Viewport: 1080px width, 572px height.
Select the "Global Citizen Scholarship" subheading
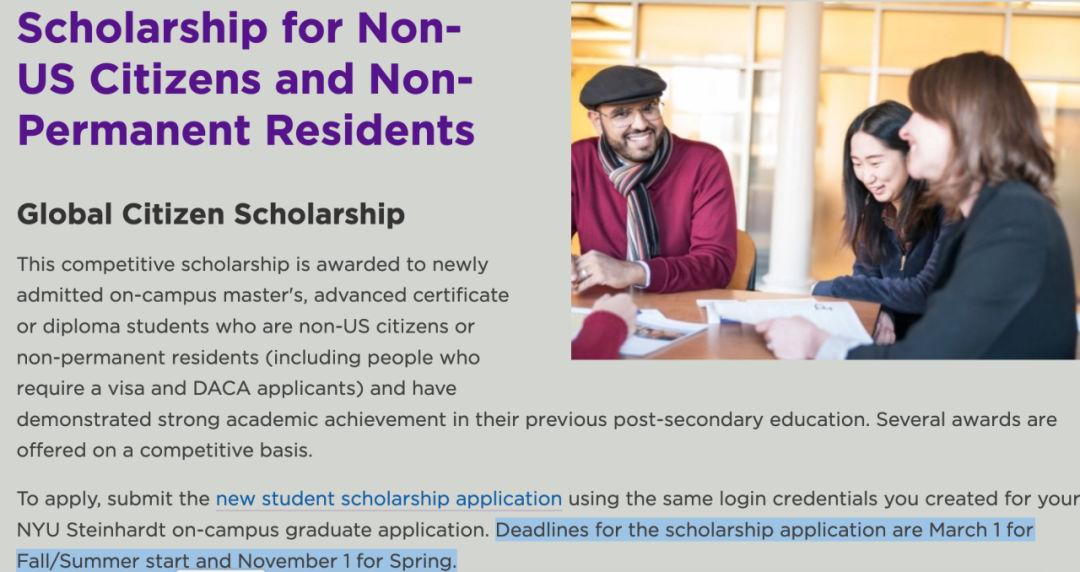(x=211, y=213)
